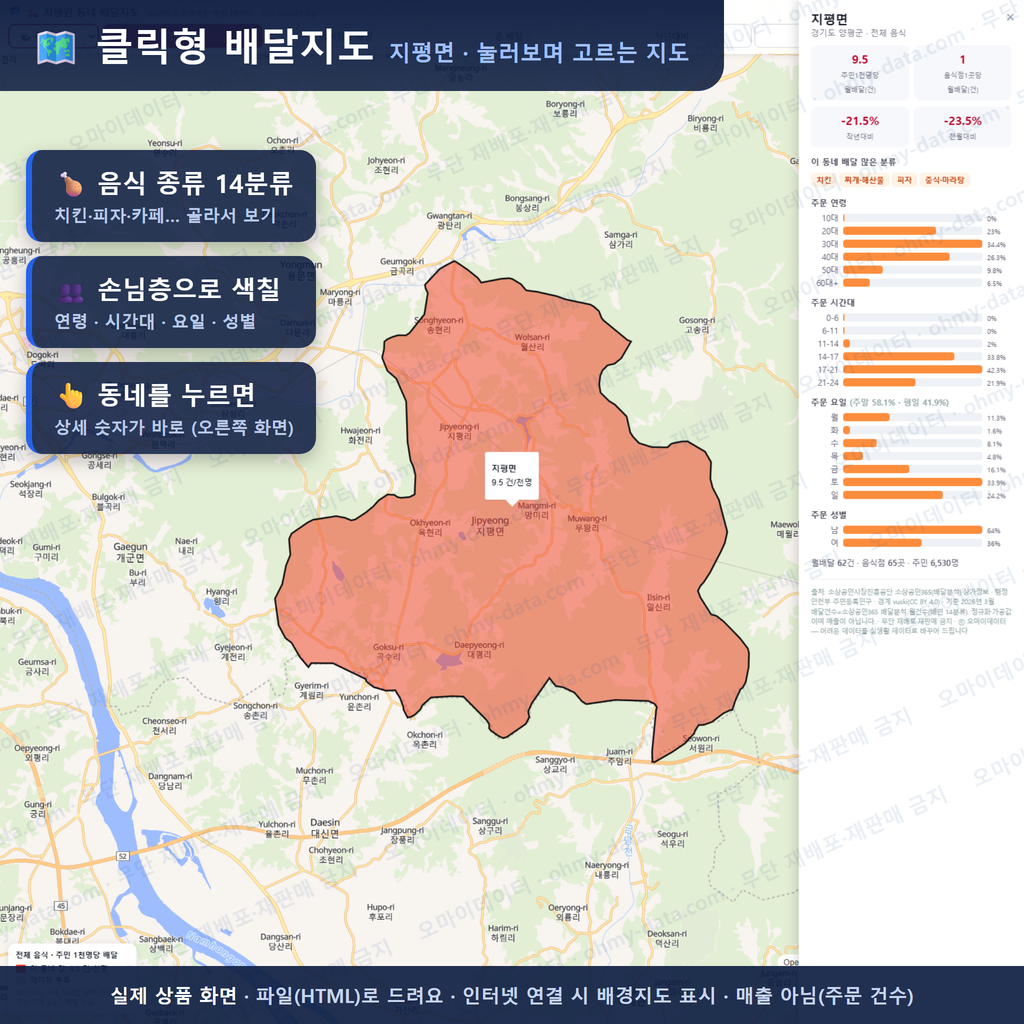Viewport: 1024px width, 1024px height.
Task: Click the 경기도 양평군 · 전체 음식 subtitle
Action: (858, 33)
